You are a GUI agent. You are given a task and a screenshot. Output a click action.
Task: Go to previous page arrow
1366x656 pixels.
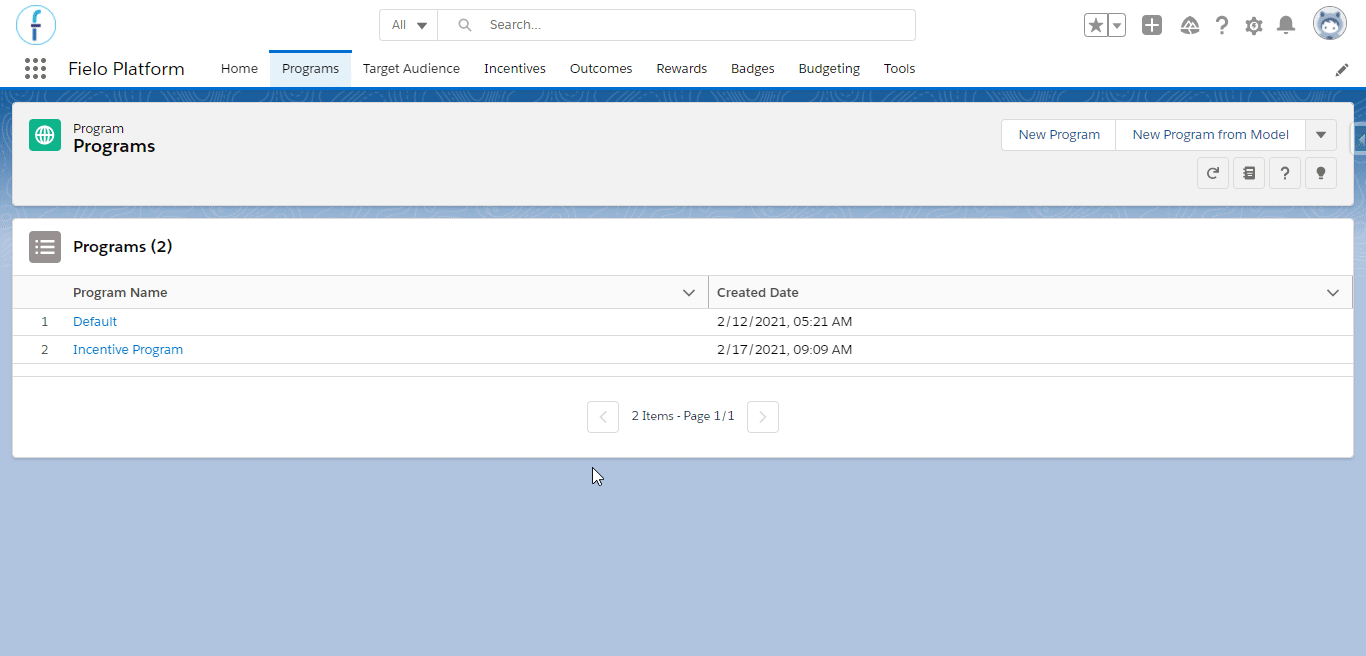coord(603,417)
